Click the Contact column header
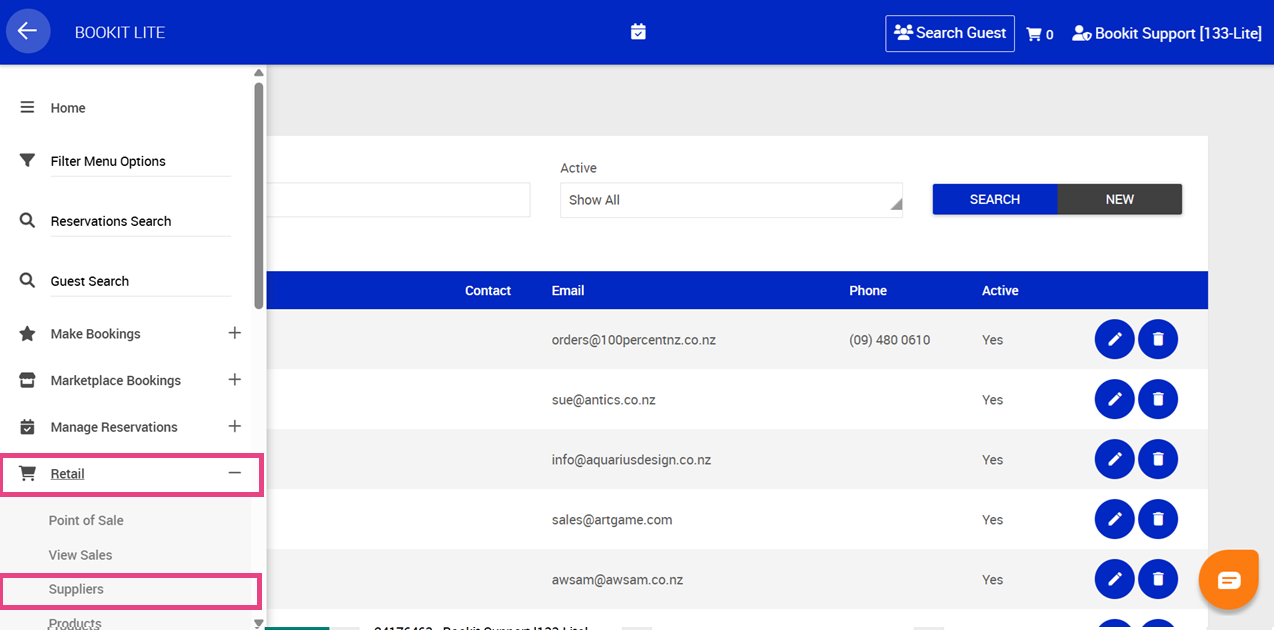Viewport: 1274px width, 630px height. [488, 291]
